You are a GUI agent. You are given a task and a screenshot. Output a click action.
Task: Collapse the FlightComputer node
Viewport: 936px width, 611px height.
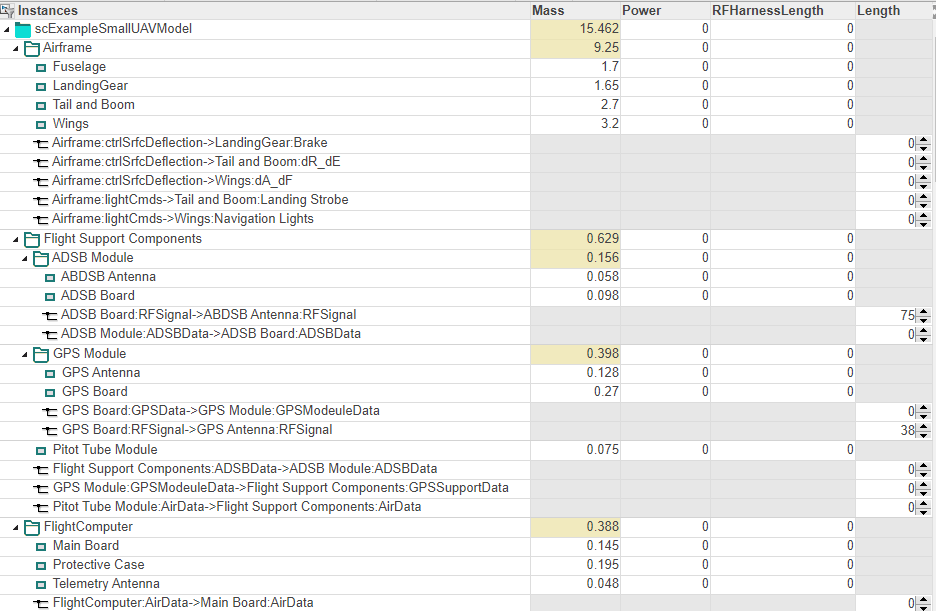16,527
